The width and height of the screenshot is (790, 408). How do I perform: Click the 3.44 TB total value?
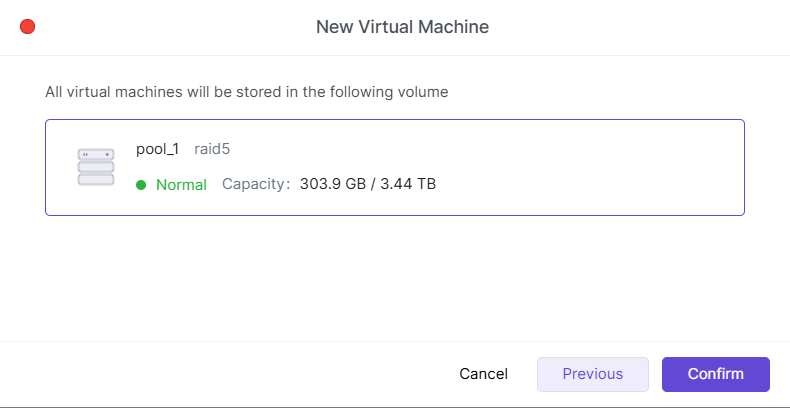coord(414,184)
